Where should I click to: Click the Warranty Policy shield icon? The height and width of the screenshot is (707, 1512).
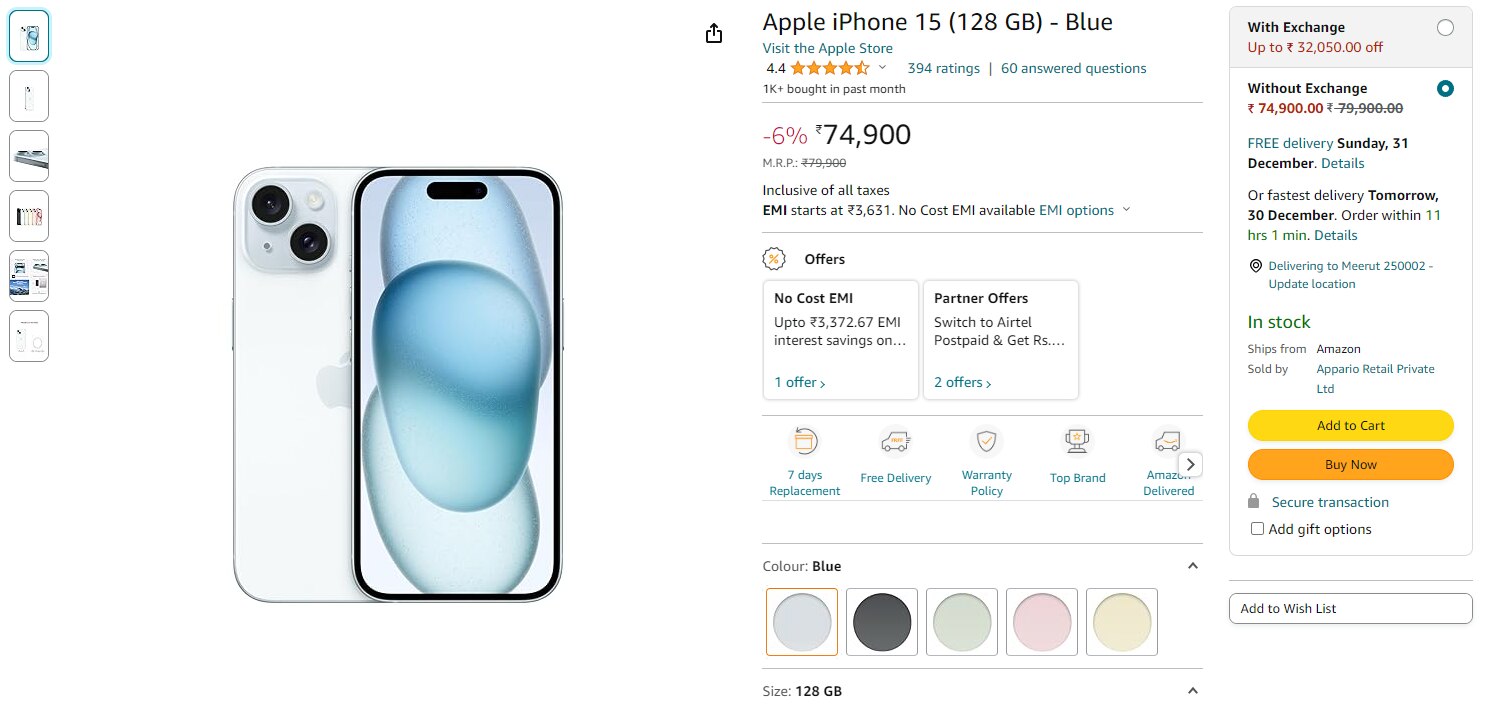coord(987,441)
